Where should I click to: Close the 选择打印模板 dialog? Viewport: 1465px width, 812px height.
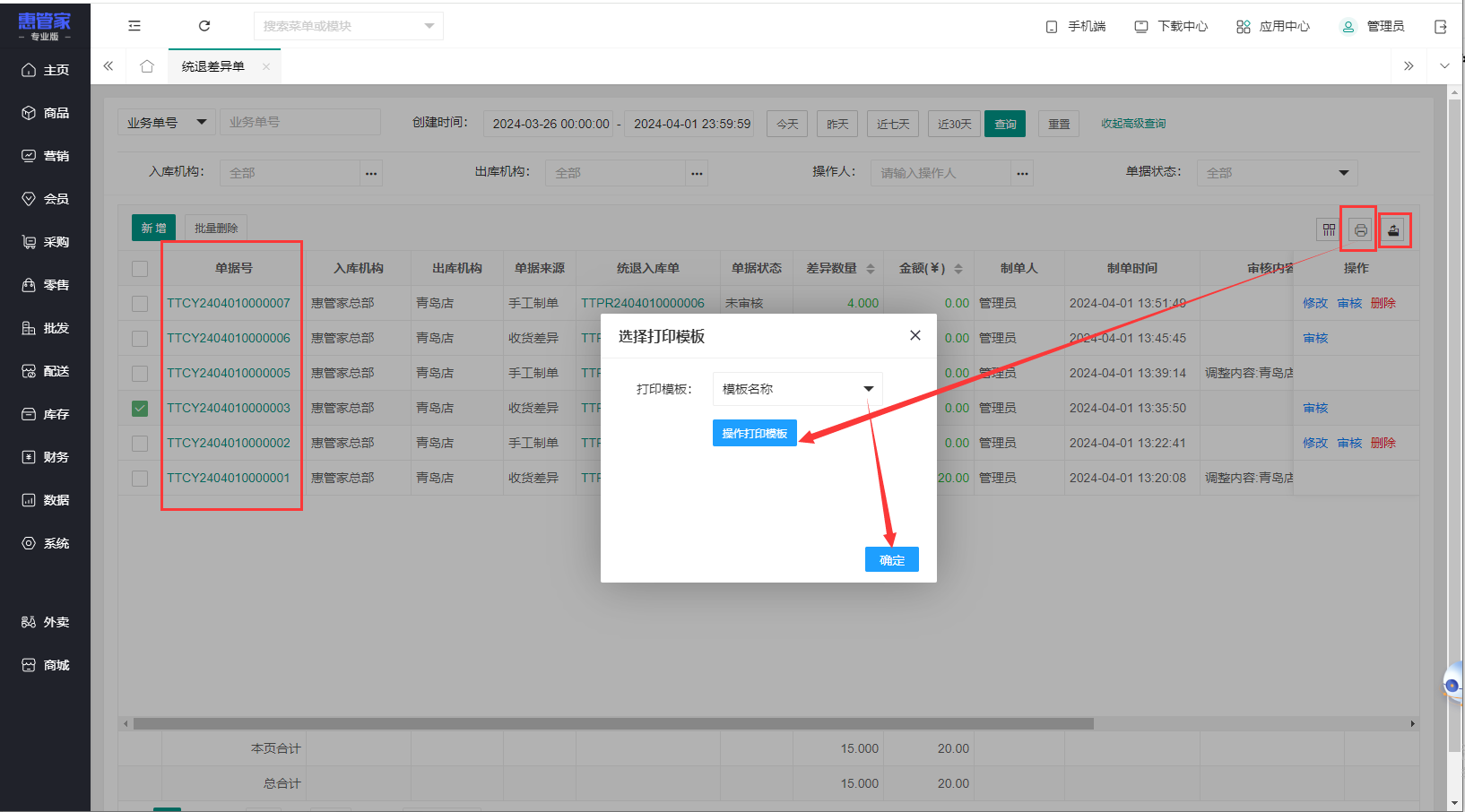tap(915, 335)
